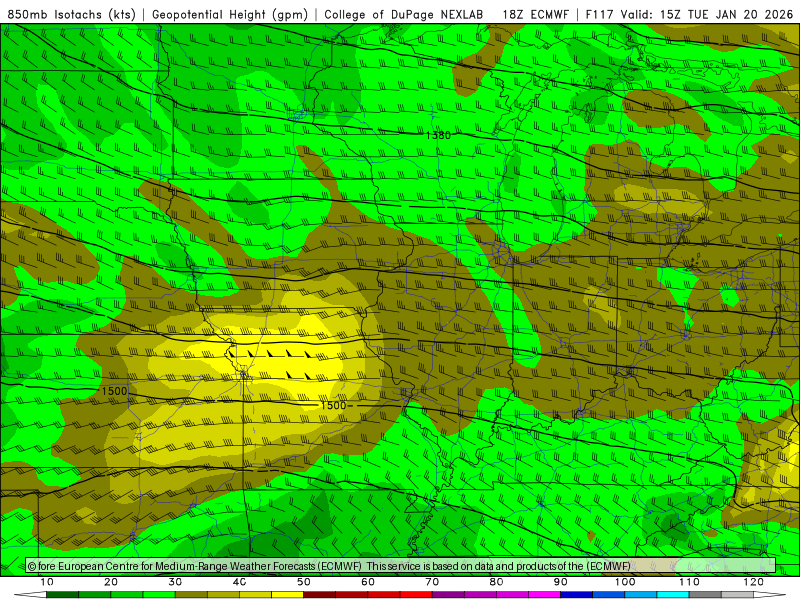800x600 pixels.
Task: Pick the purple 70–75 kt legend swatch
Action: (x=448, y=595)
